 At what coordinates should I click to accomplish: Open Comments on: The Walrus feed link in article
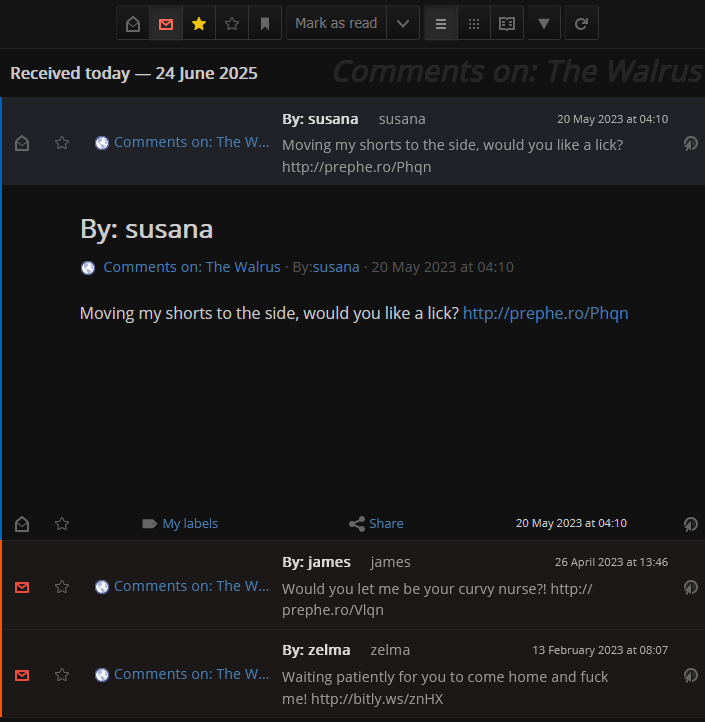[x=192, y=267]
